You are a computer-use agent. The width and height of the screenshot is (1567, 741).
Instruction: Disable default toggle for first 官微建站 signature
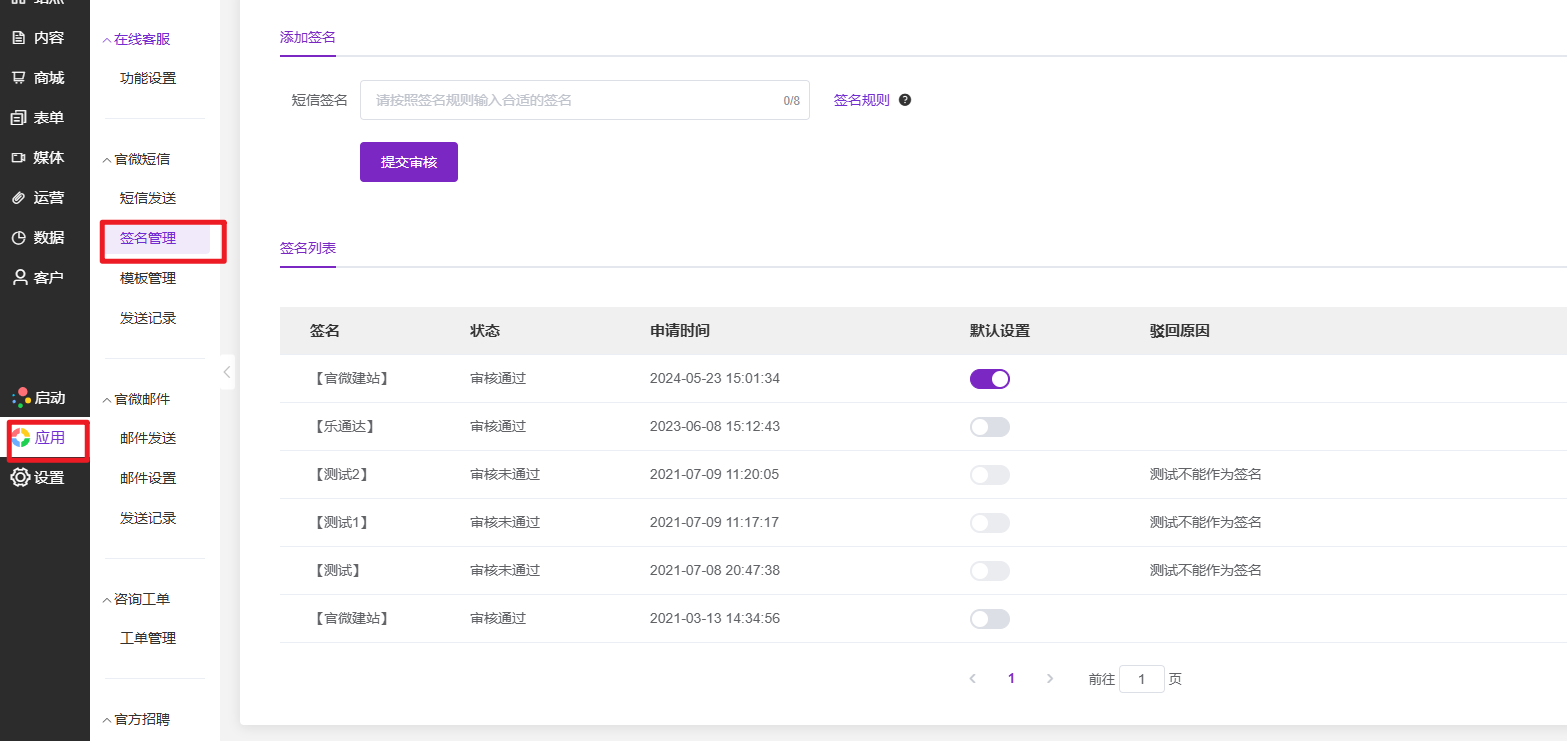click(989, 379)
